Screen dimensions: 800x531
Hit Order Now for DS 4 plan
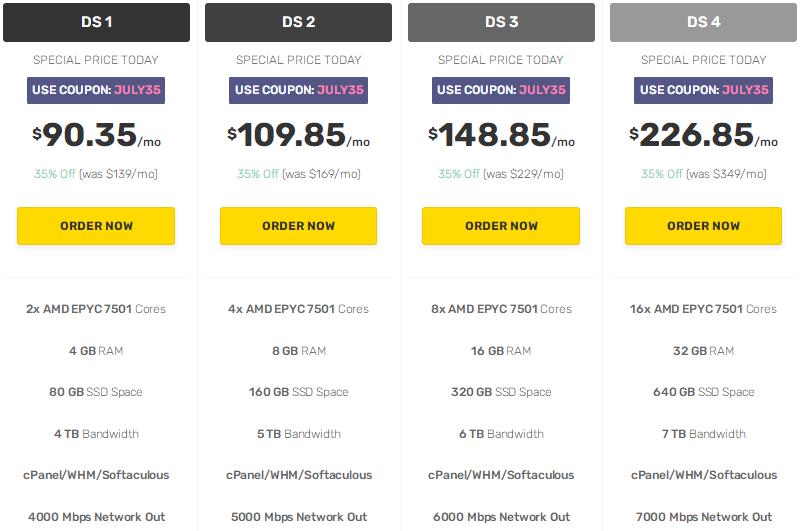coord(704,226)
